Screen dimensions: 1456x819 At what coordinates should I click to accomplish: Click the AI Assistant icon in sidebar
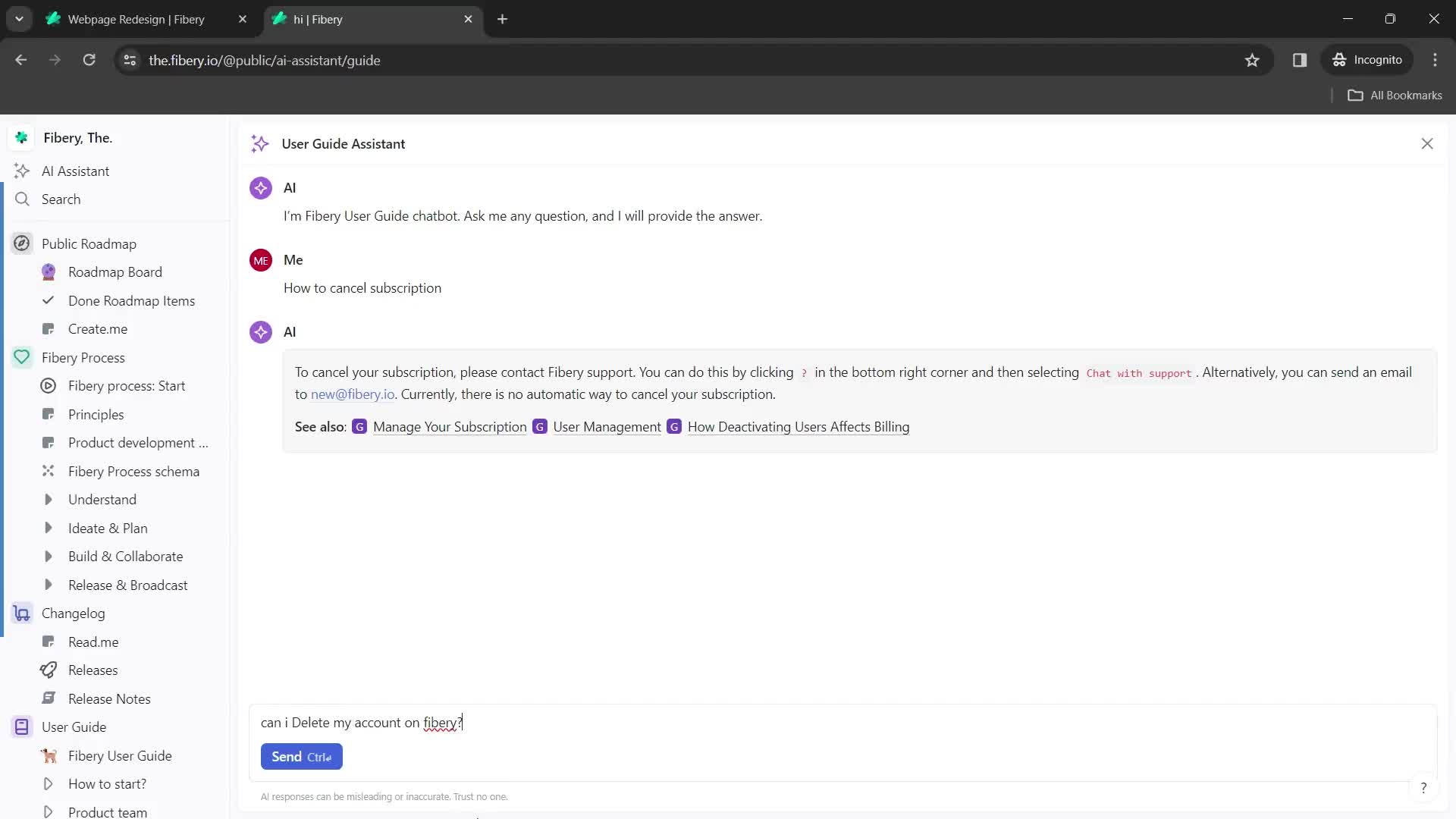coord(22,171)
